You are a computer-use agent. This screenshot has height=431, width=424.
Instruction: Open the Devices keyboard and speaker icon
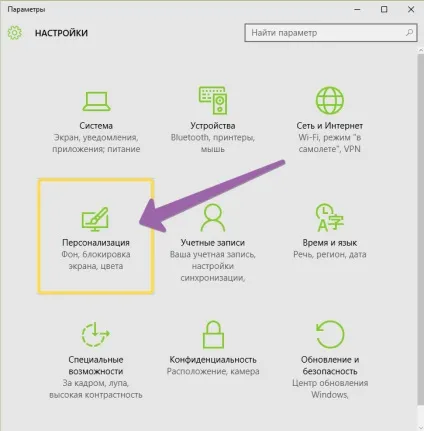pos(213,100)
